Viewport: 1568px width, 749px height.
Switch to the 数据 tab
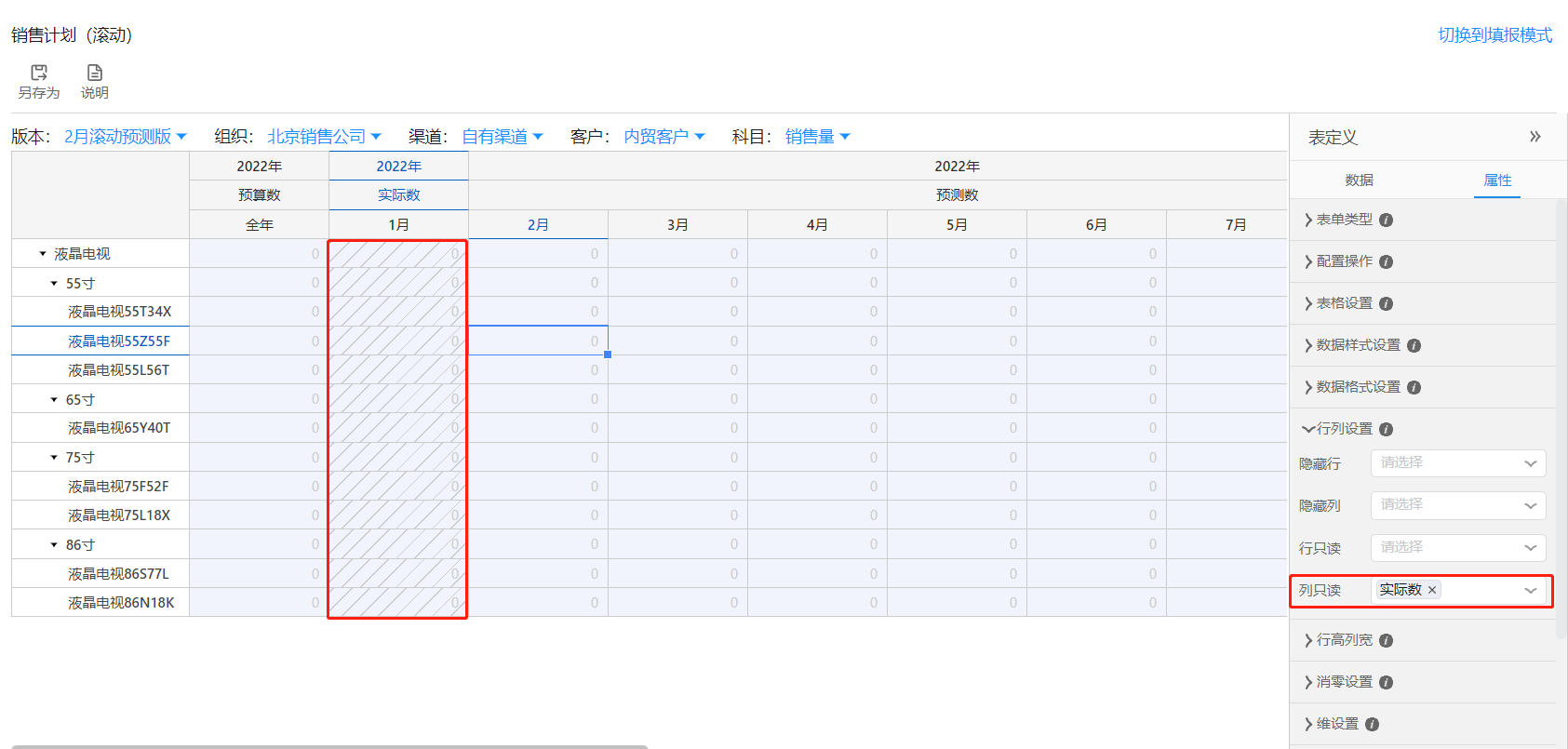click(1359, 181)
